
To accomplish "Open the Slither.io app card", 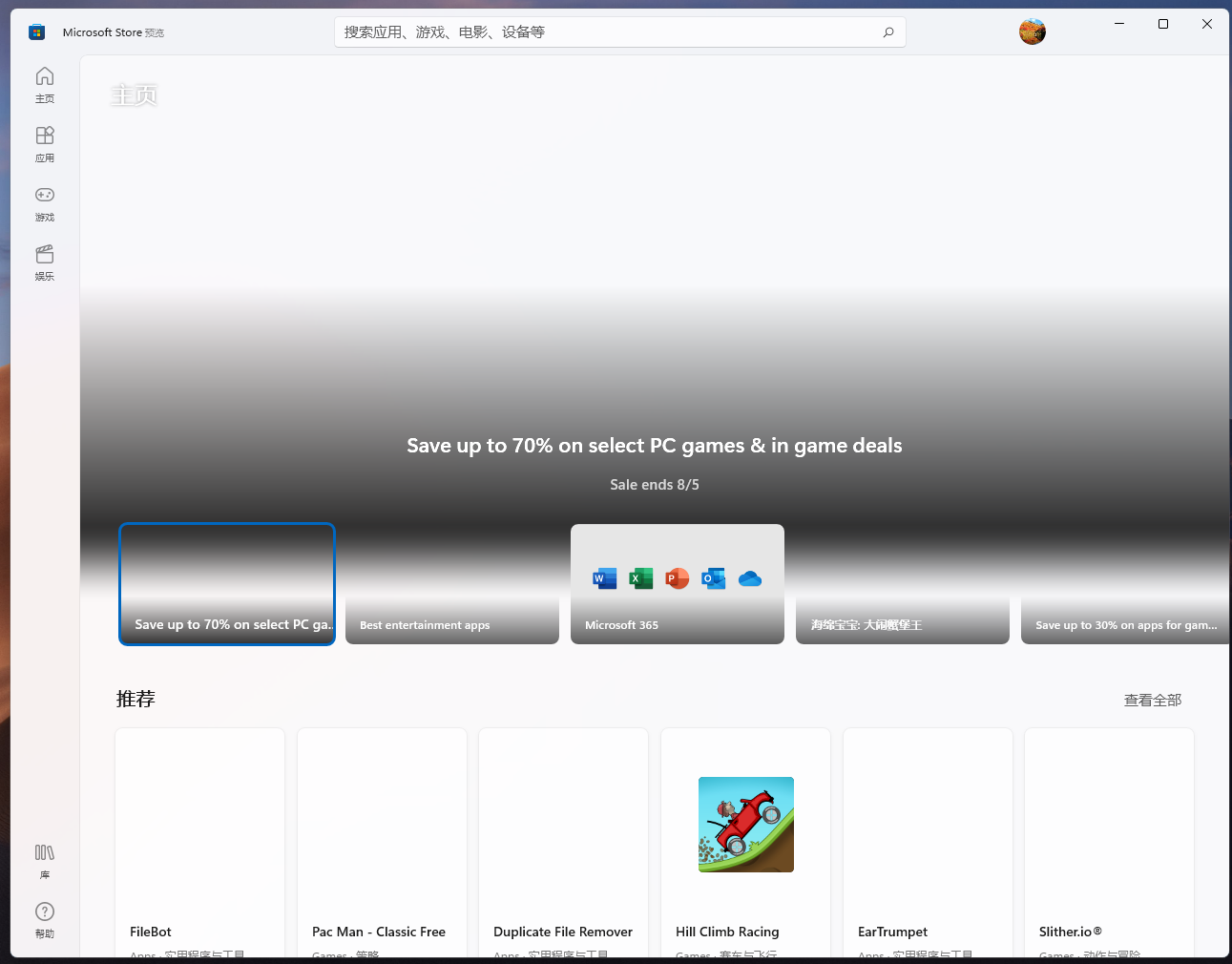I will [x=1109, y=843].
